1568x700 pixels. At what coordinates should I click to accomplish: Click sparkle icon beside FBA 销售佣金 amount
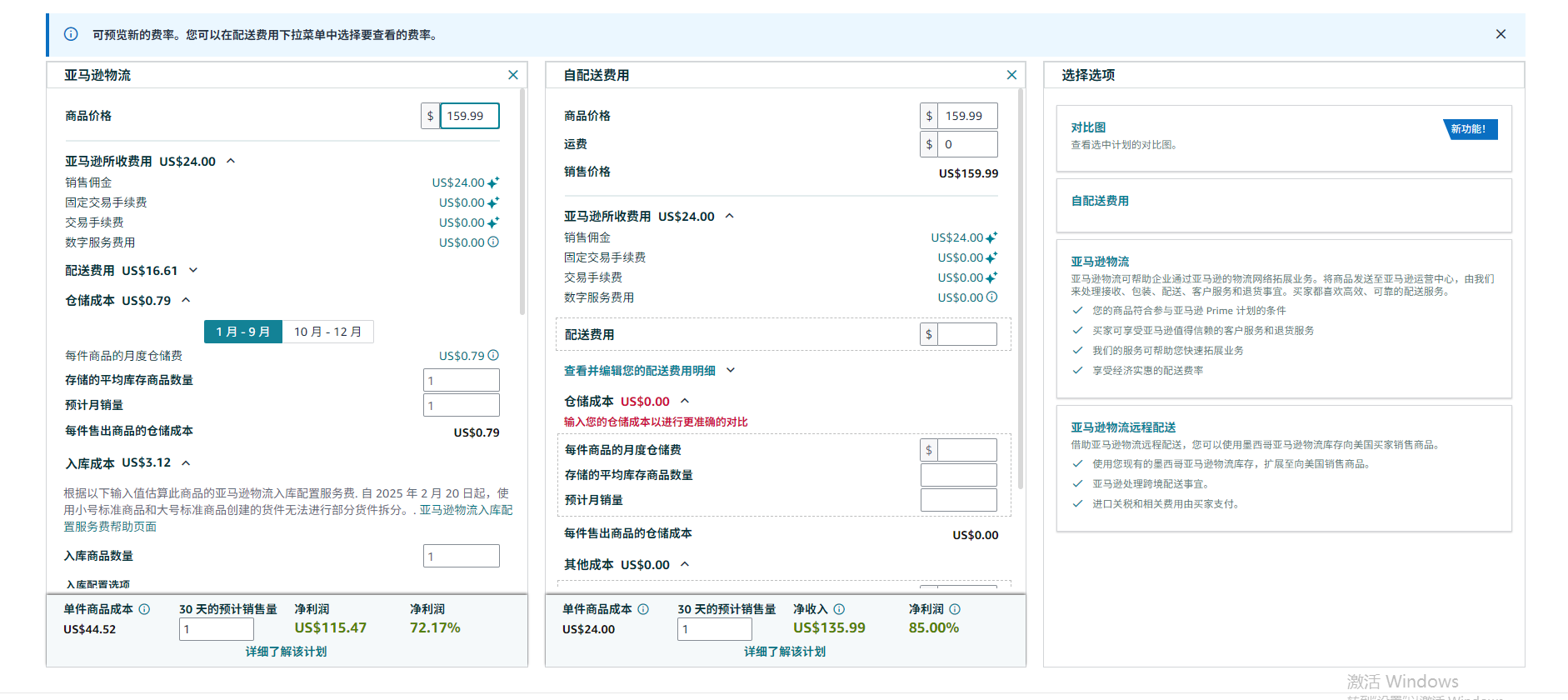[493, 182]
